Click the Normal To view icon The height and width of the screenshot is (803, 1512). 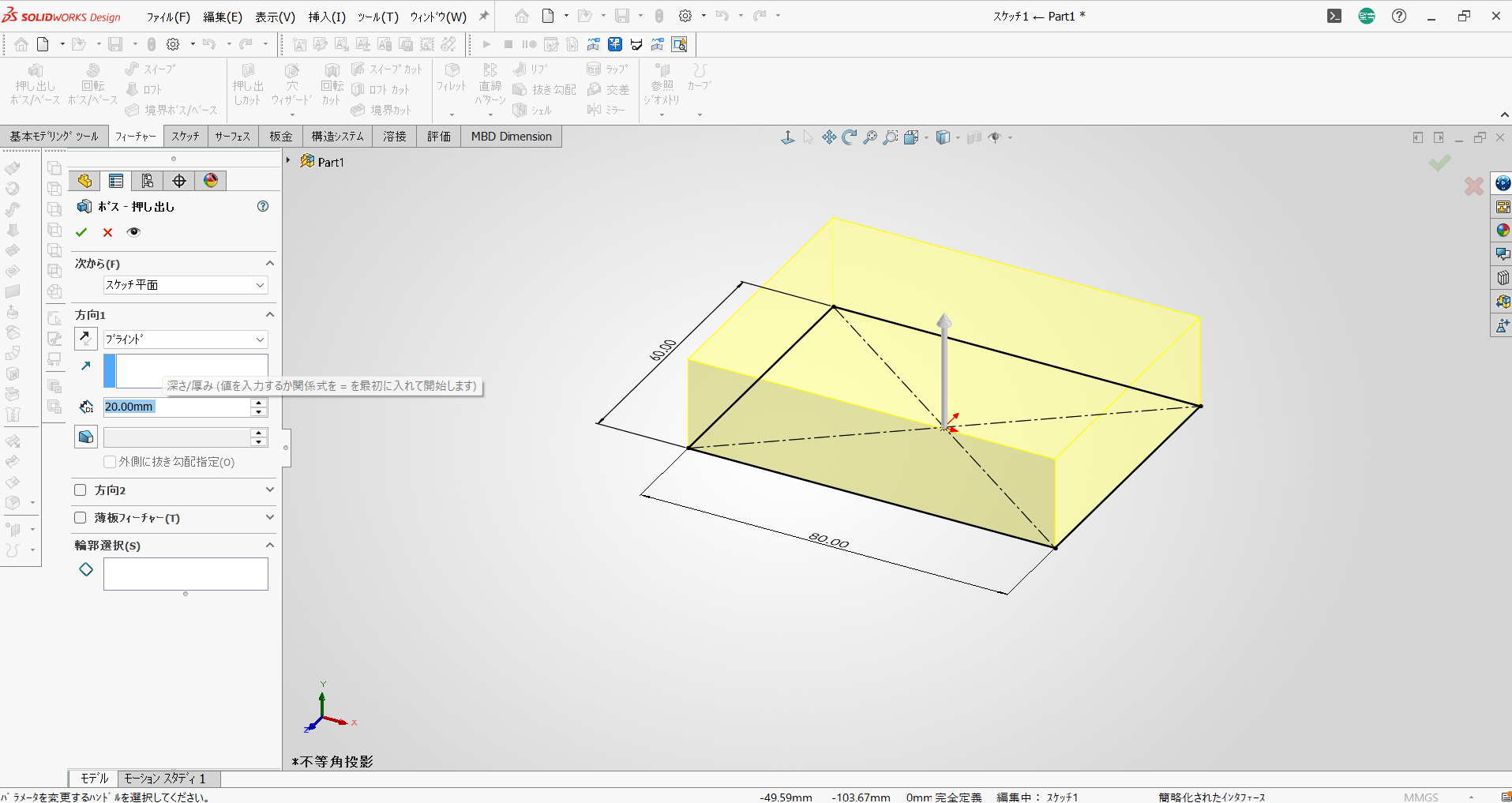click(788, 137)
